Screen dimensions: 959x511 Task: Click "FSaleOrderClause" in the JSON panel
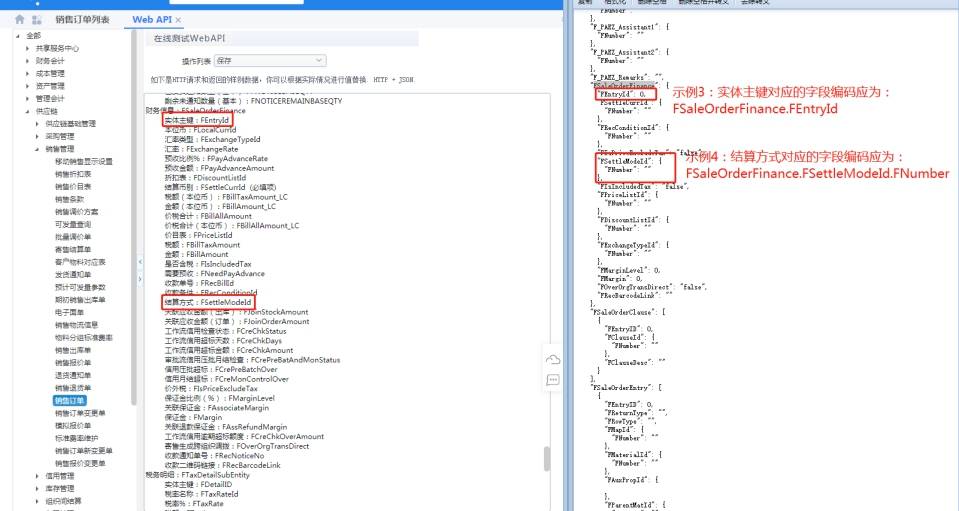623,312
